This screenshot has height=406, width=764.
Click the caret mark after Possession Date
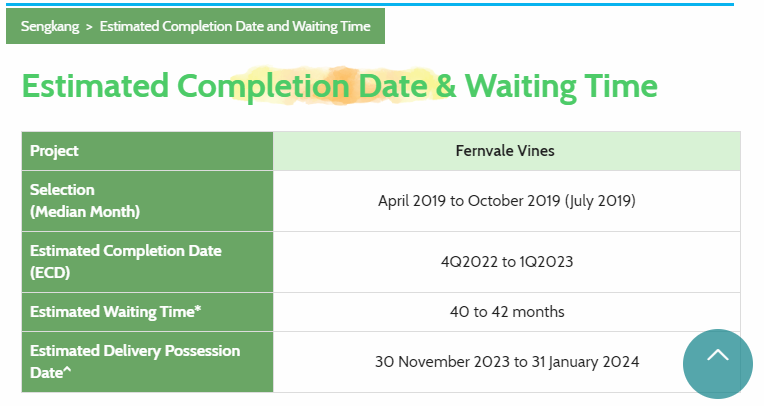[63, 372]
